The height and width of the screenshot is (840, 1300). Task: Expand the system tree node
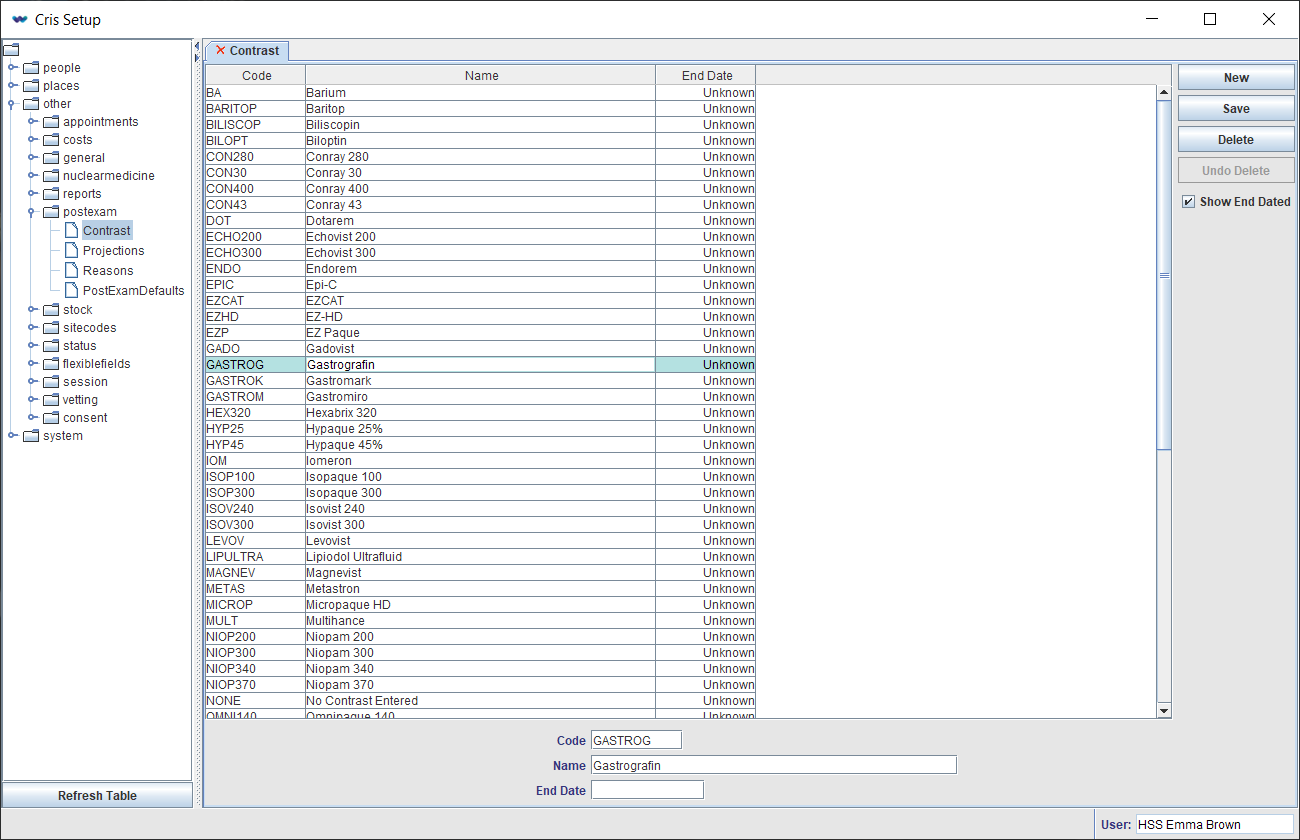pyautogui.click(x=12, y=436)
